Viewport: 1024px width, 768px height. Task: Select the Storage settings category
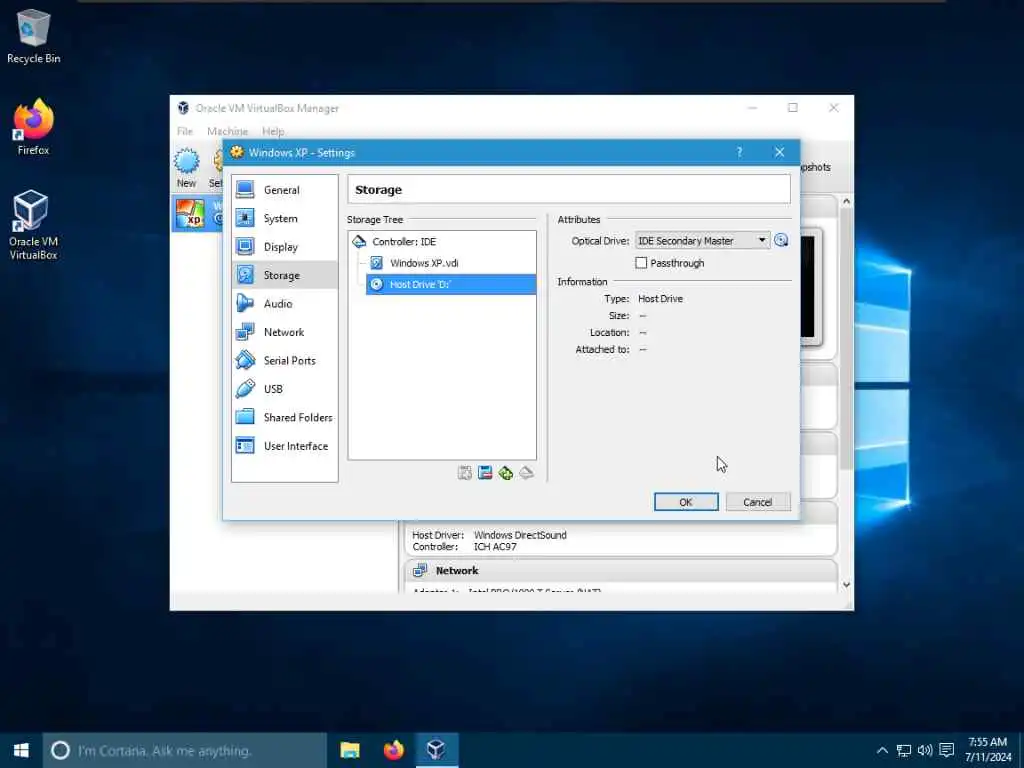[x=284, y=276]
